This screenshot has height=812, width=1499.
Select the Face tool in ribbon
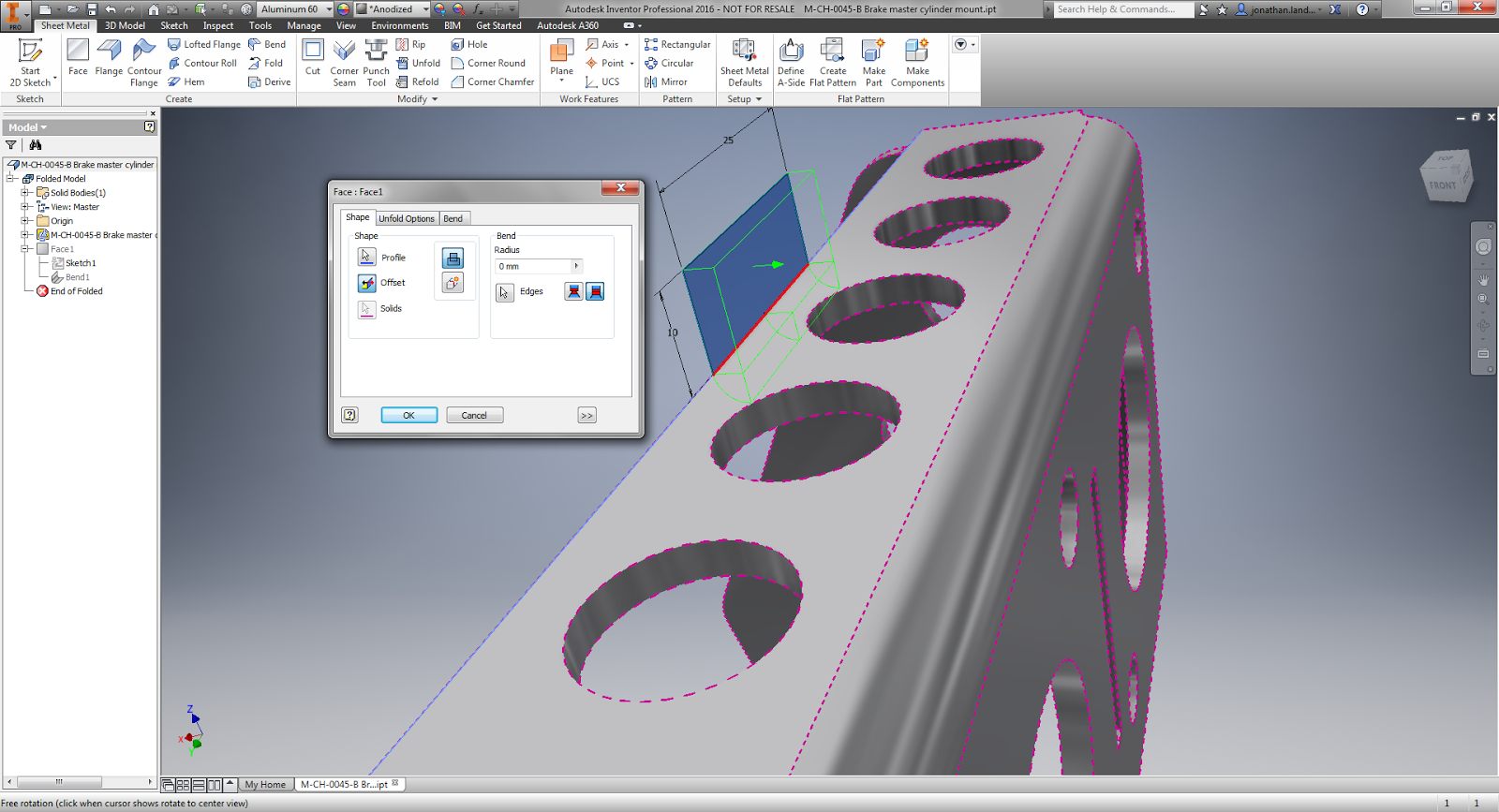78,57
